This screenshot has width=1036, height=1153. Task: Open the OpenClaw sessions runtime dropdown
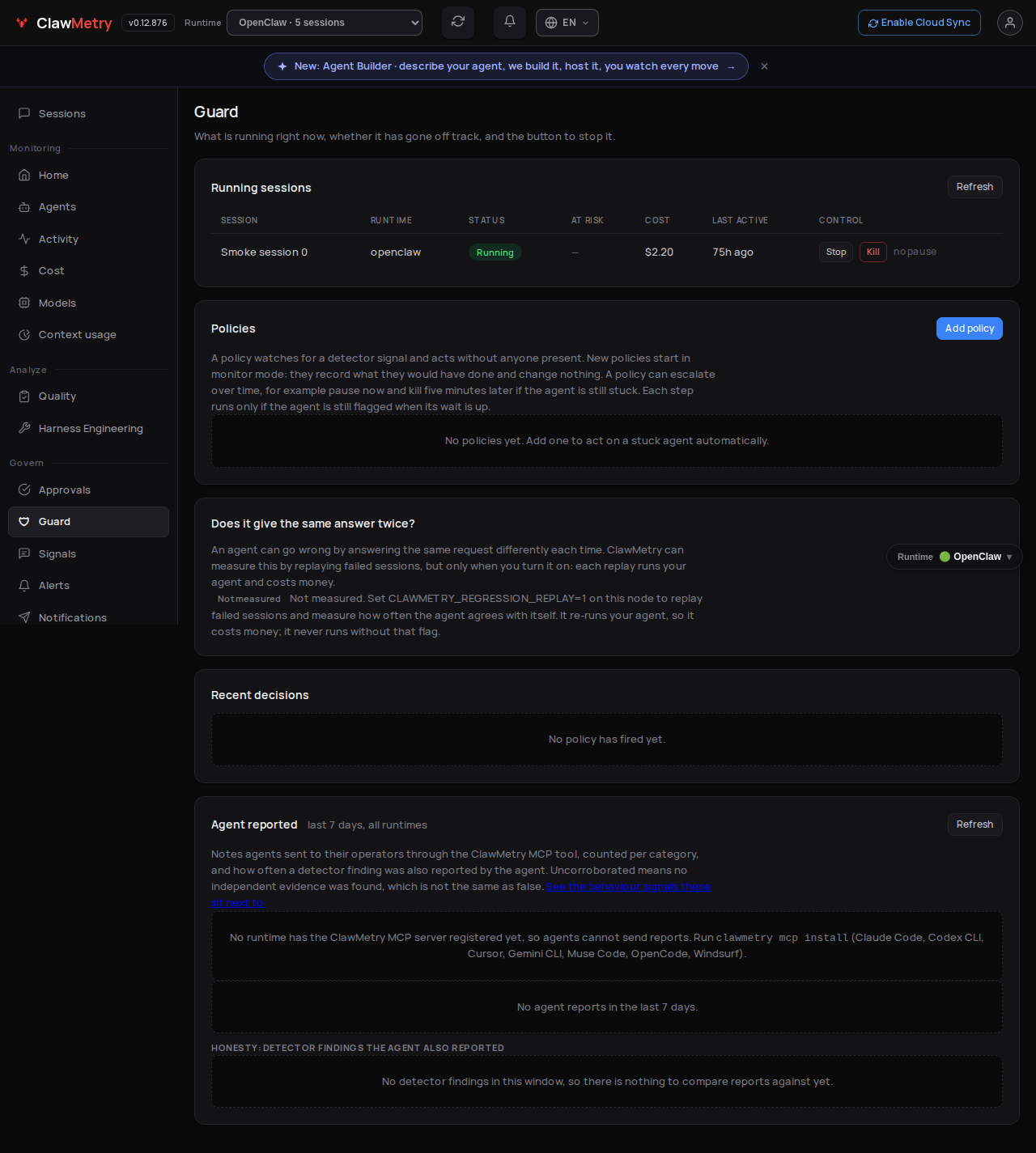pyautogui.click(x=325, y=23)
